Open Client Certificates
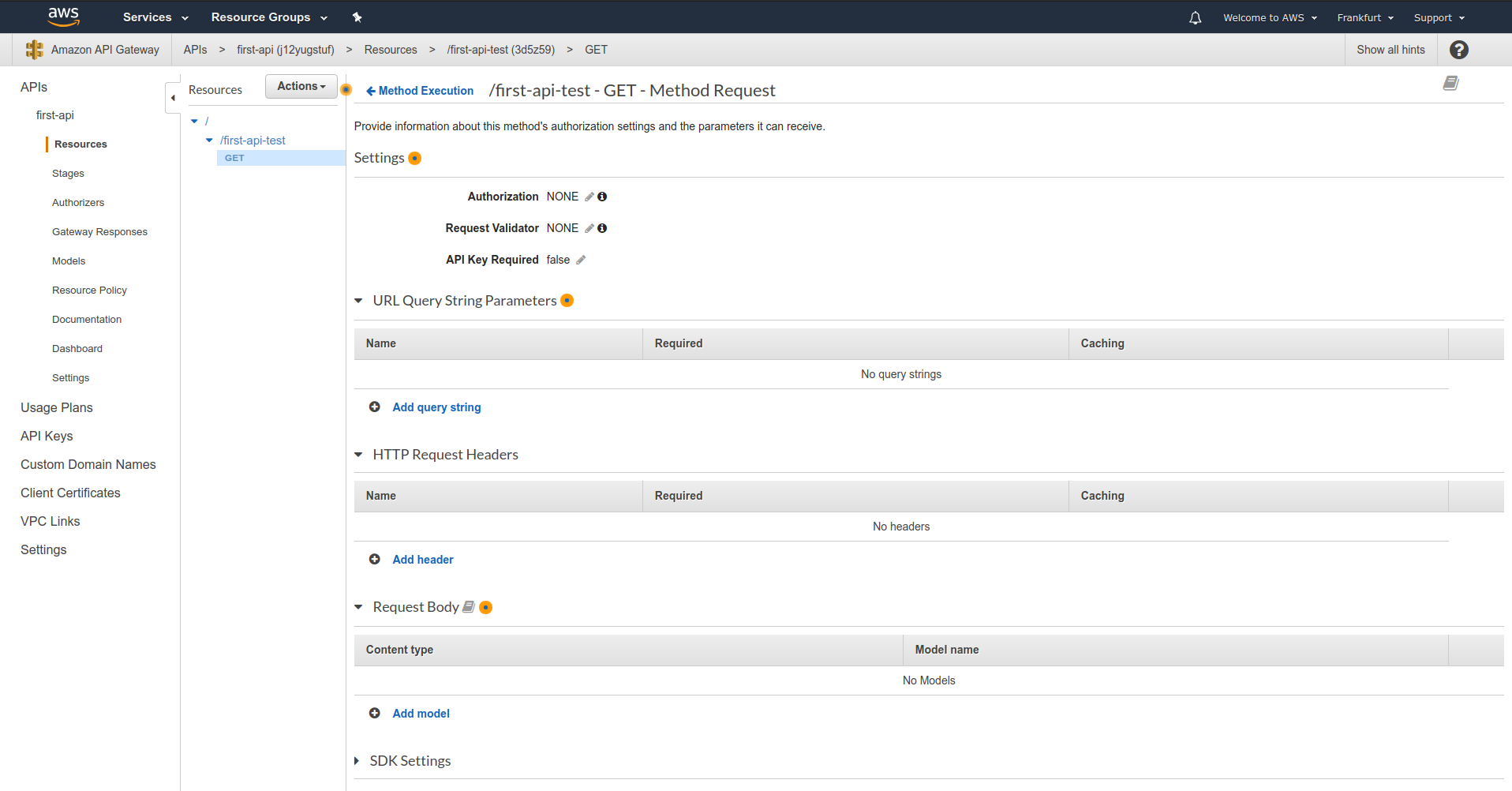Viewport: 1512px width, 791px height. click(x=70, y=493)
